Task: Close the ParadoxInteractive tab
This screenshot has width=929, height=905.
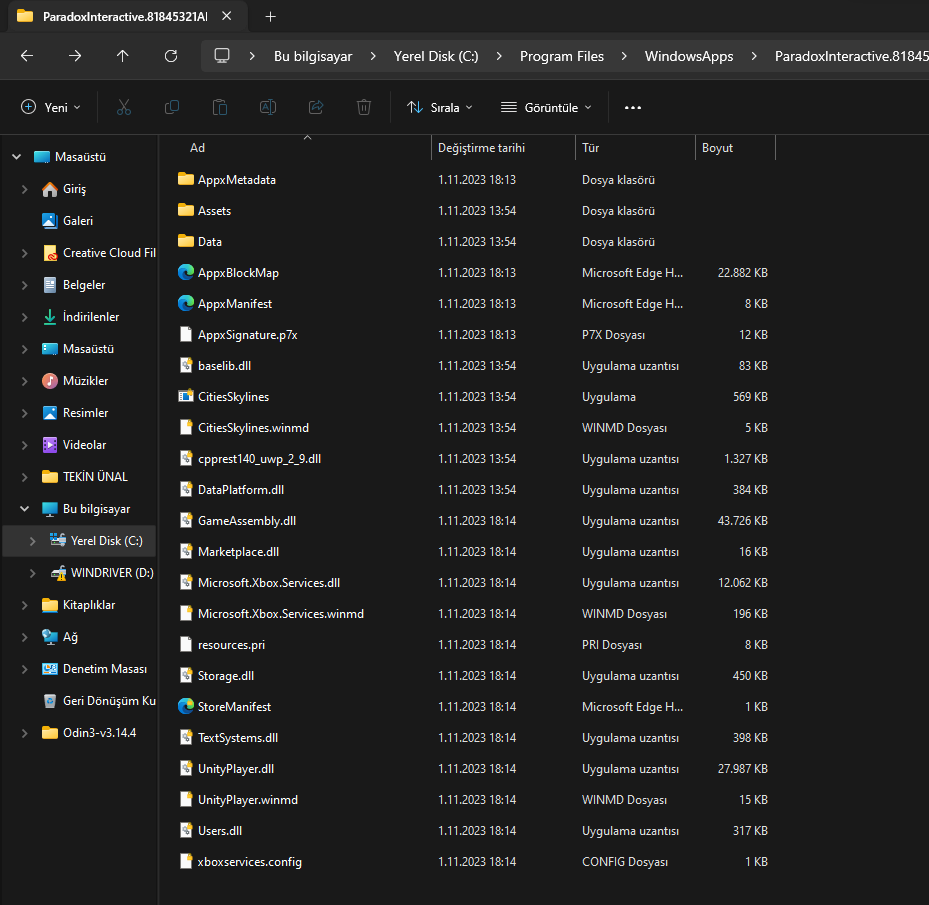Action: click(x=226, y=16)
